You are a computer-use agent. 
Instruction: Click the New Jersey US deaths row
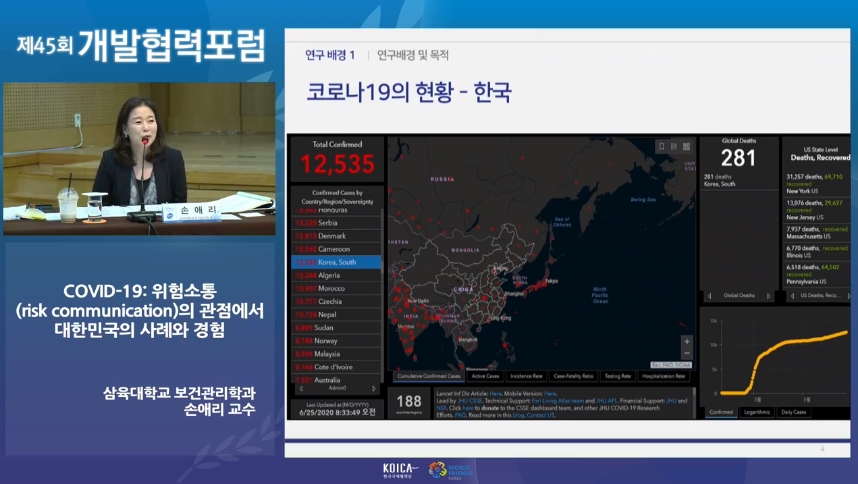tap(816, 210)
